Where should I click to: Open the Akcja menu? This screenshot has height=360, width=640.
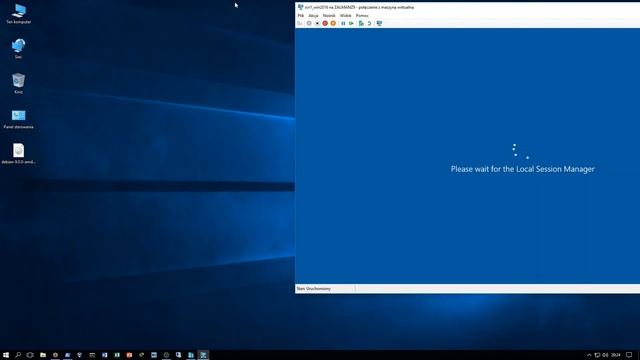[313, 16]
